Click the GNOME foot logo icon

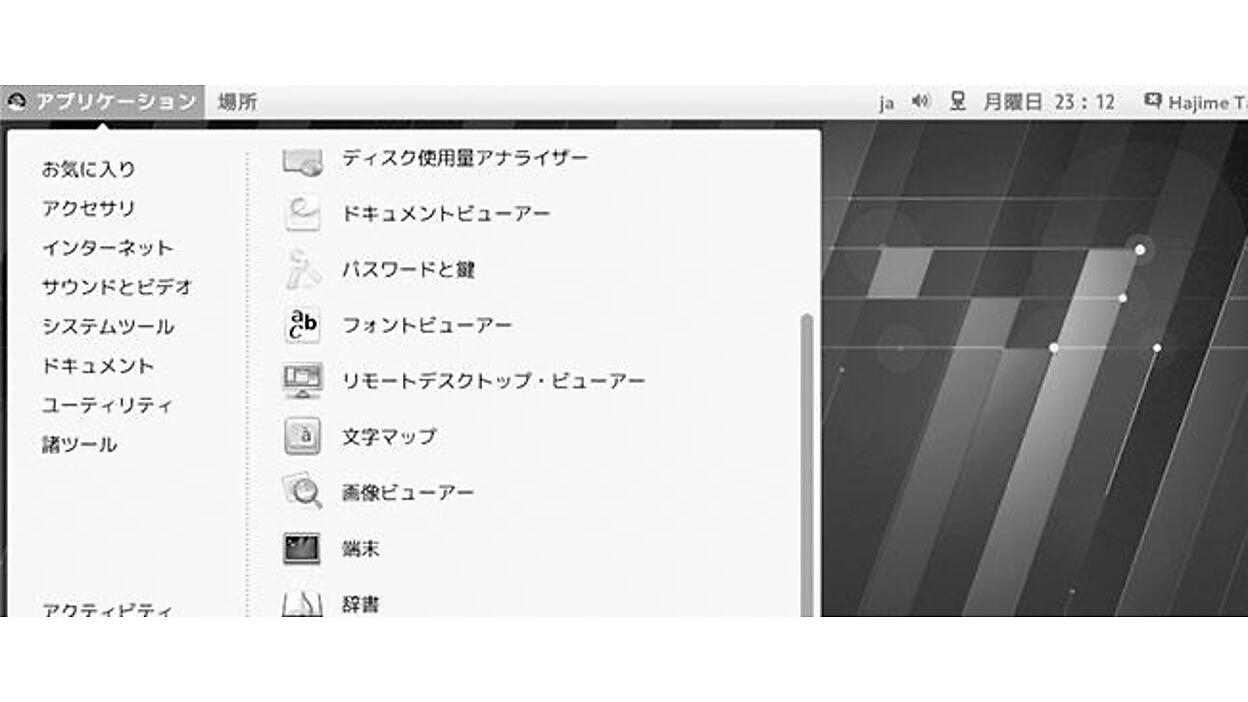[16, 102]
